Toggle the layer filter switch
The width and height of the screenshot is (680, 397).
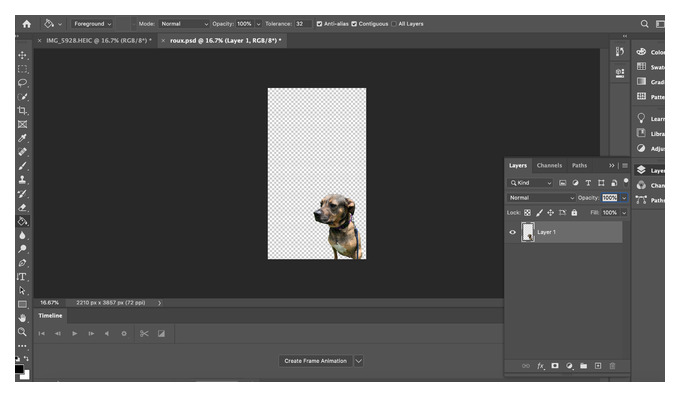tap(626, 181)
